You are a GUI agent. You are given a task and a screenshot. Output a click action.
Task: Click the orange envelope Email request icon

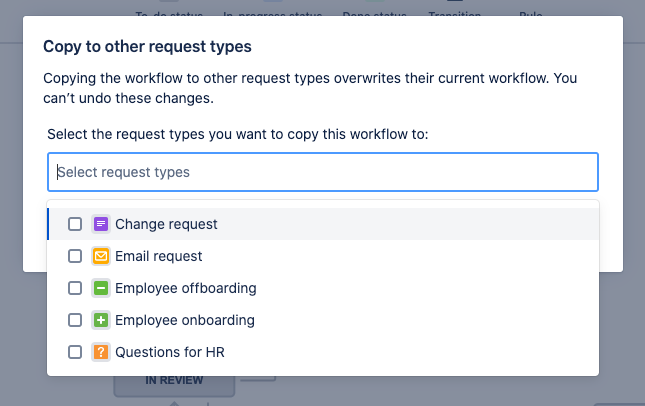point(101,256)
